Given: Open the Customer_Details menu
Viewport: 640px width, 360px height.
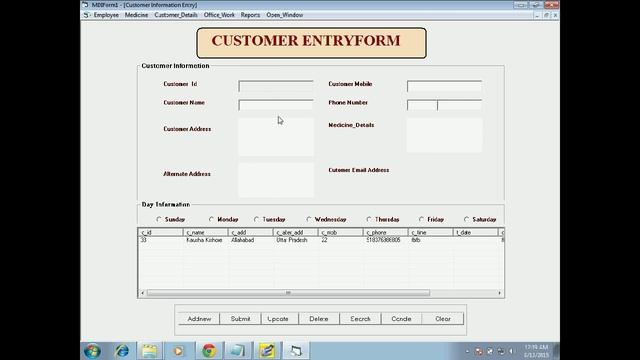Looking at the screenshot, I should [x=176, y=15].
